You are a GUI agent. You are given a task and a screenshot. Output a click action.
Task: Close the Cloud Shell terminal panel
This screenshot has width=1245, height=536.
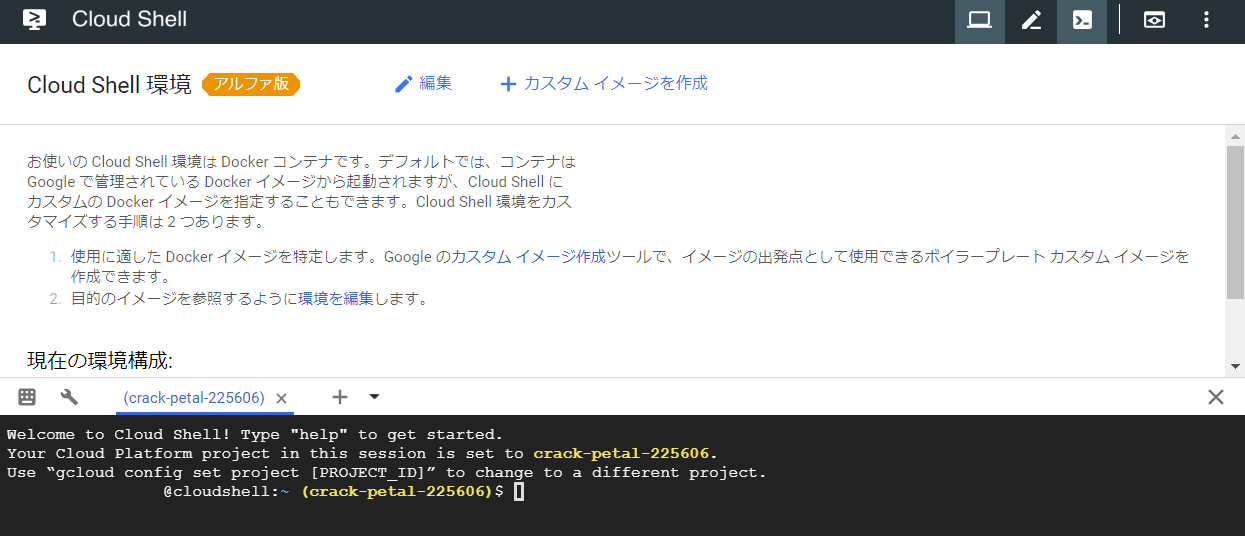(1216, 397)
